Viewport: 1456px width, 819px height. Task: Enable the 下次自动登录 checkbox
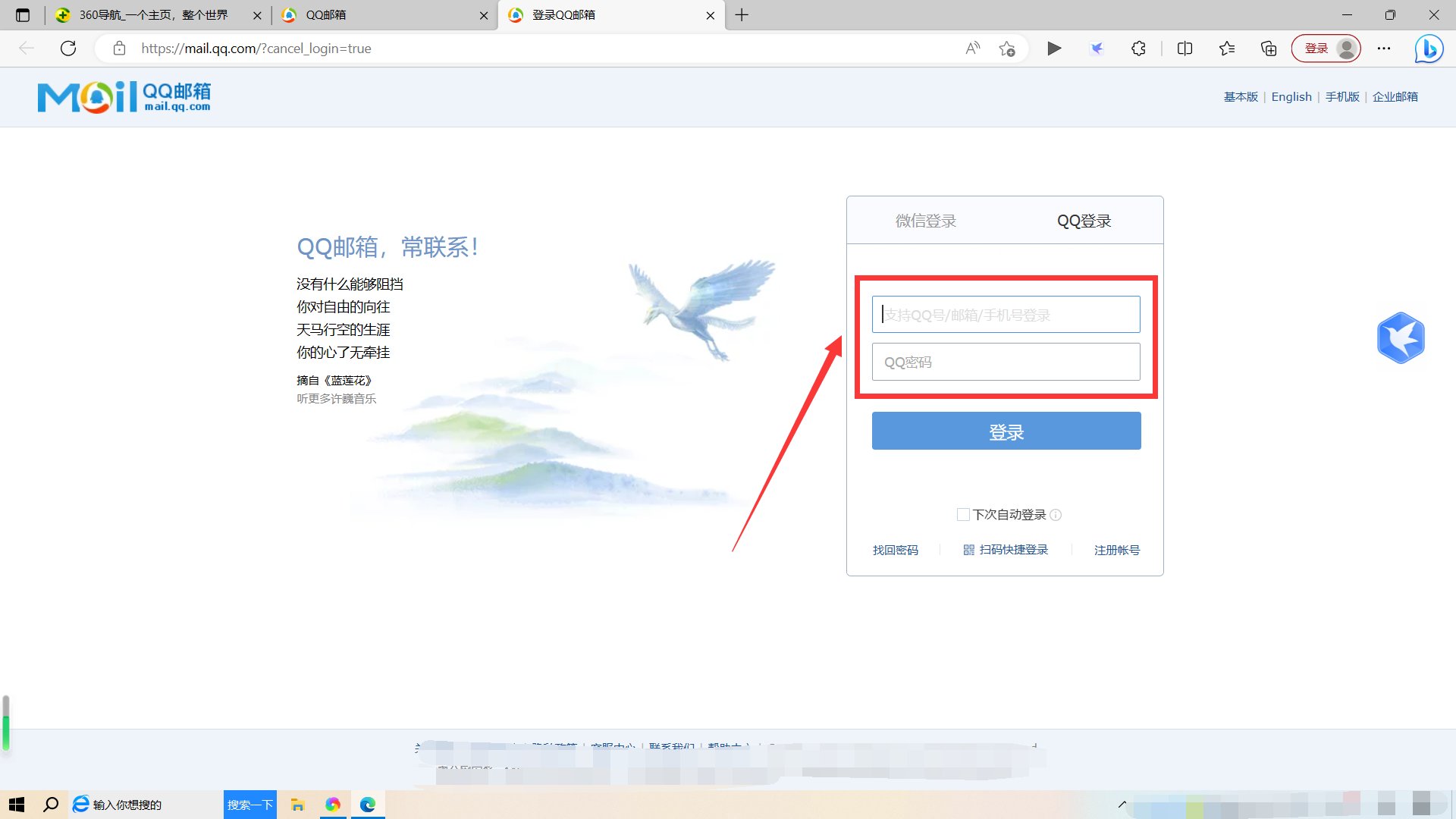(962, 514)
